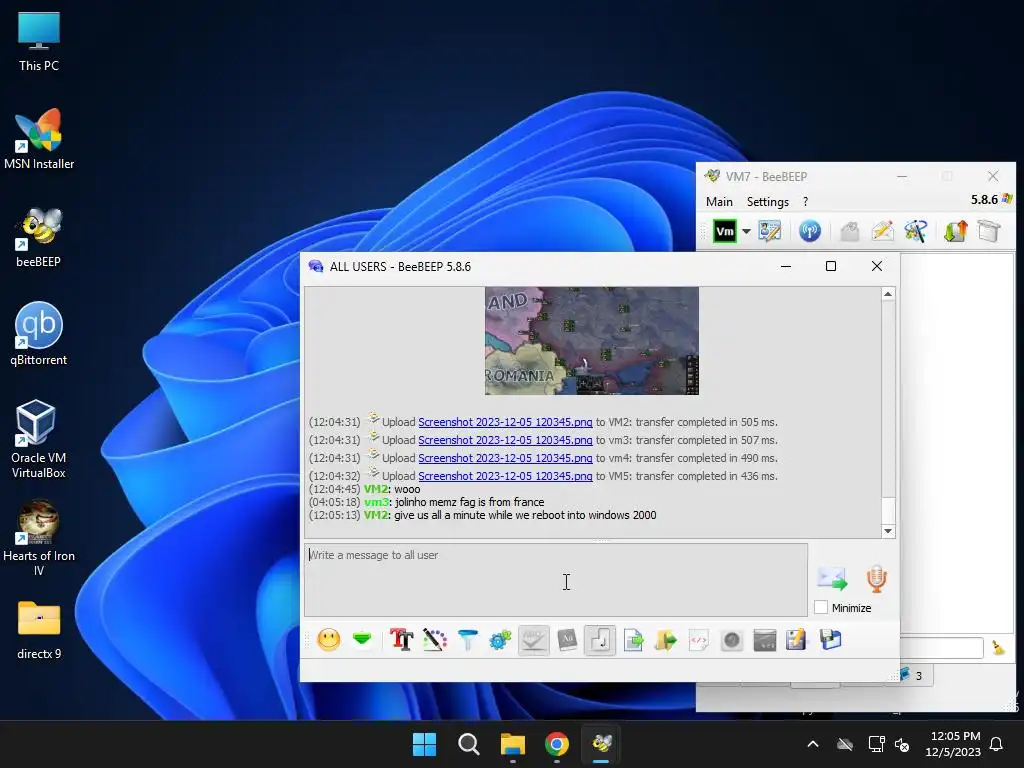Click the 5.8.6 version label icon
The image size is (1024, 768).
coord(1007,199)
